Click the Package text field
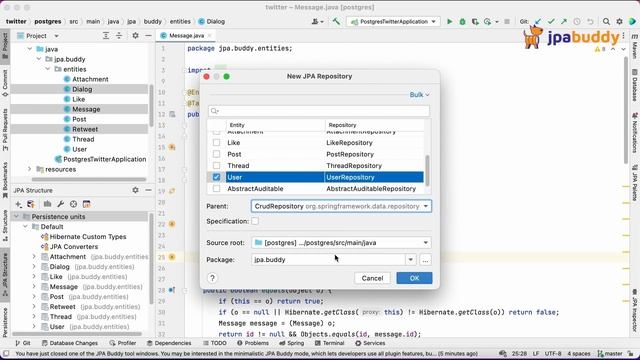Viewport: 640px width, 360px height. (x=329, y=260)
